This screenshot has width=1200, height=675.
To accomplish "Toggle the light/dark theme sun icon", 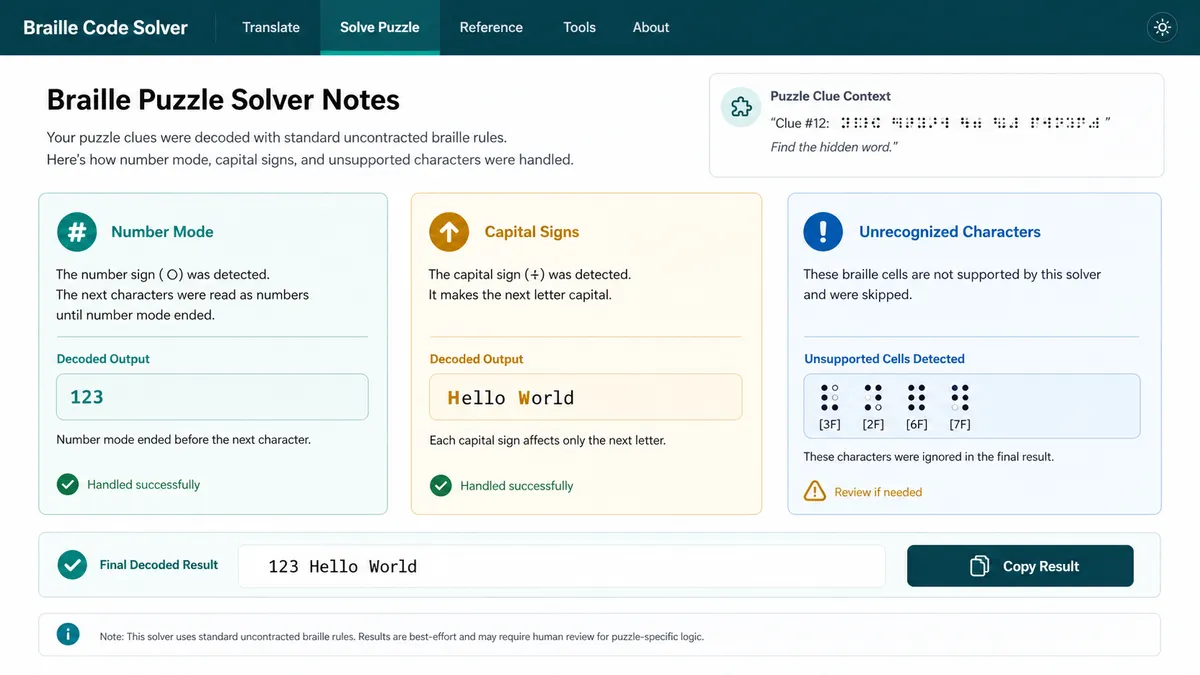I will [x=1162, y=28].
